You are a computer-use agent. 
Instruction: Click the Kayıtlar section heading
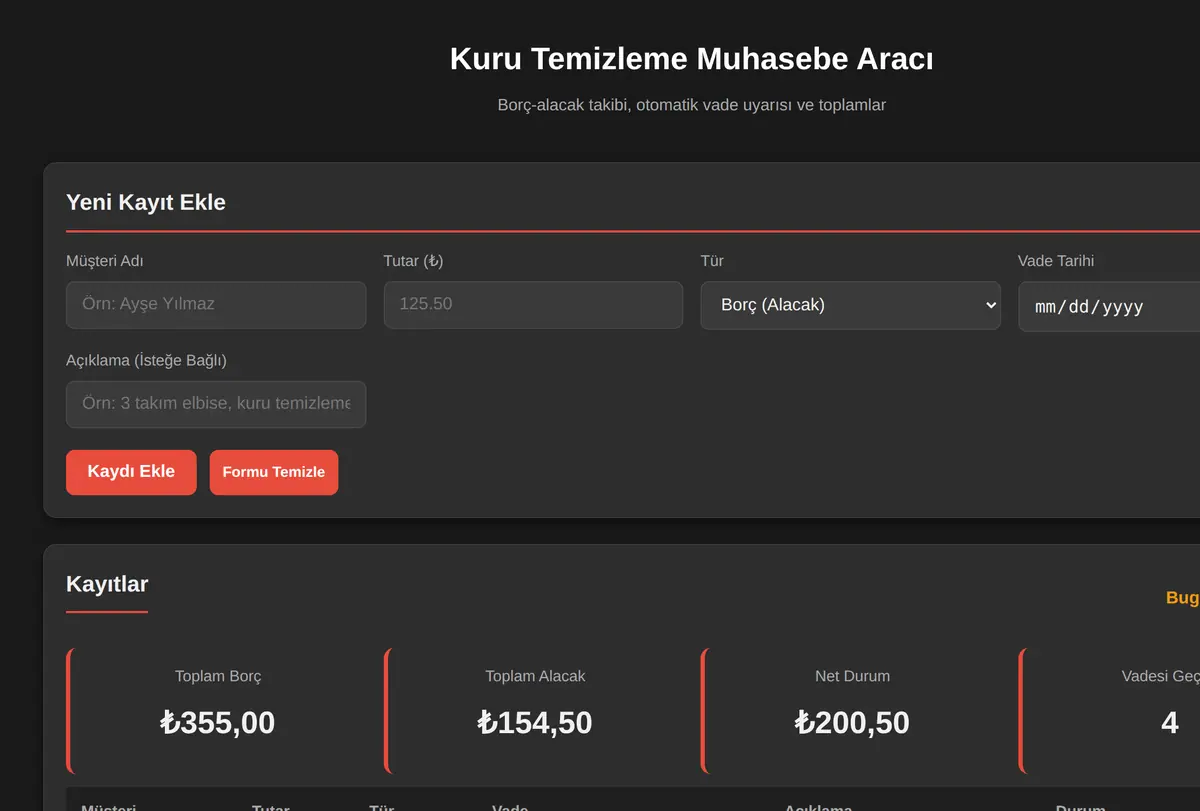tap(107, 584)
